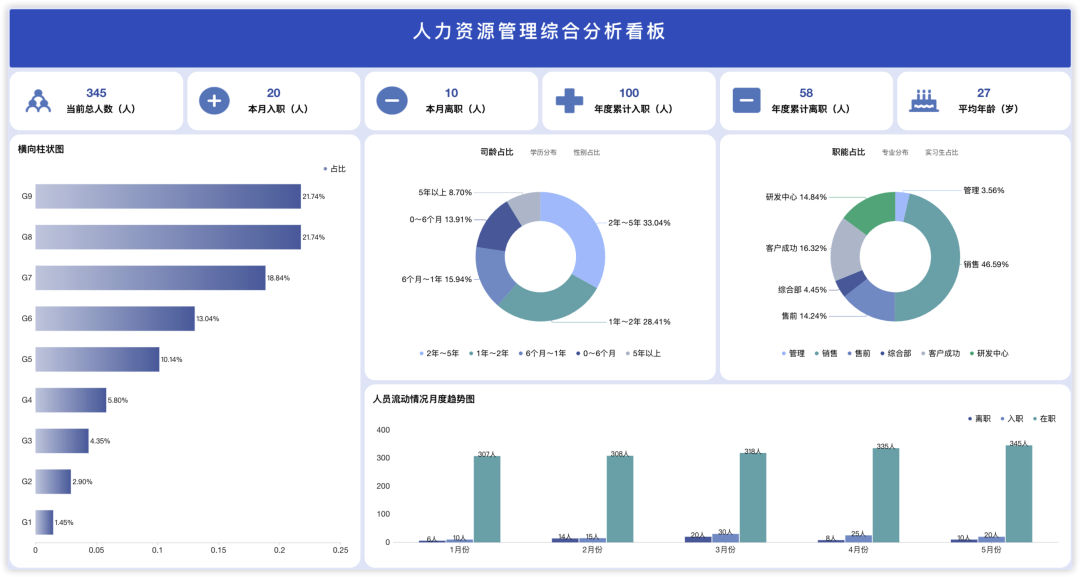
Task: Click the G9 bar labeled 21.74%
Action: click(x=168, y=196)
